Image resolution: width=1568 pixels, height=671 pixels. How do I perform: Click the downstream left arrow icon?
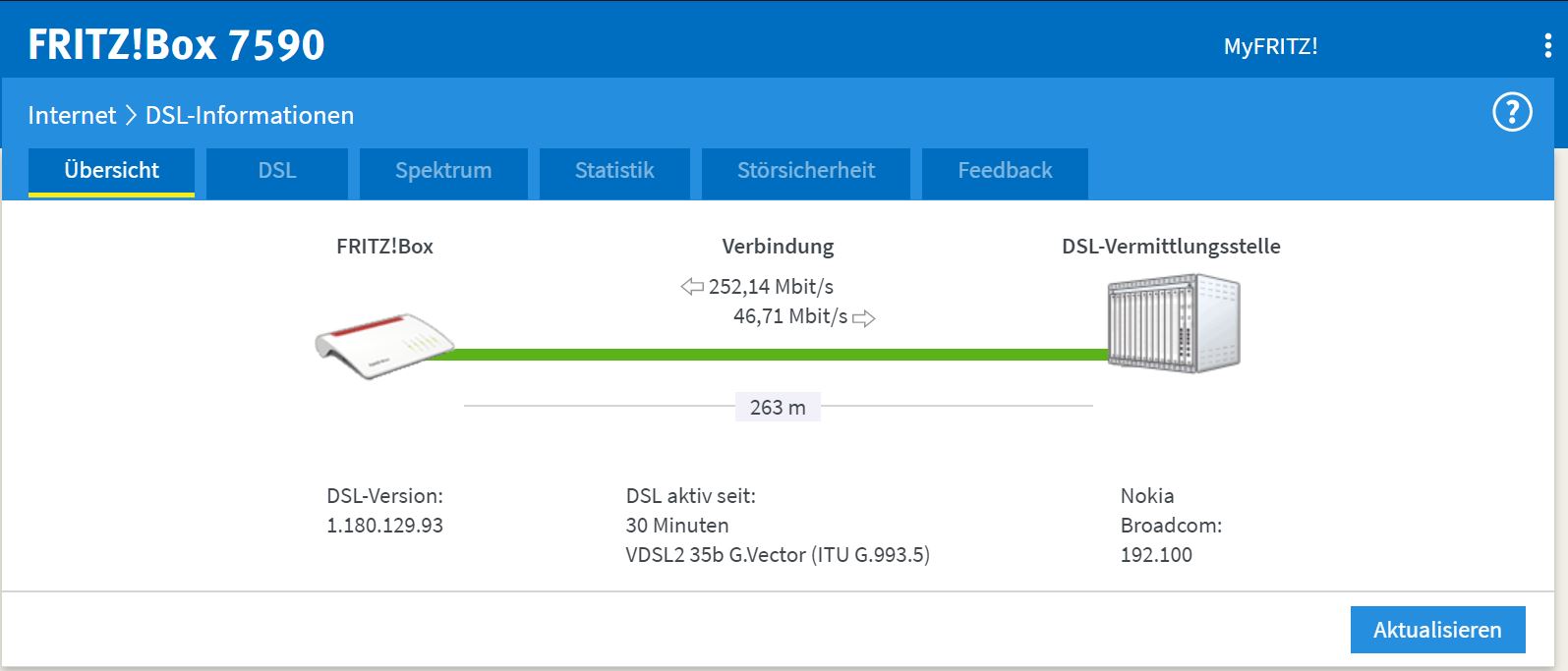coord(692,287)
